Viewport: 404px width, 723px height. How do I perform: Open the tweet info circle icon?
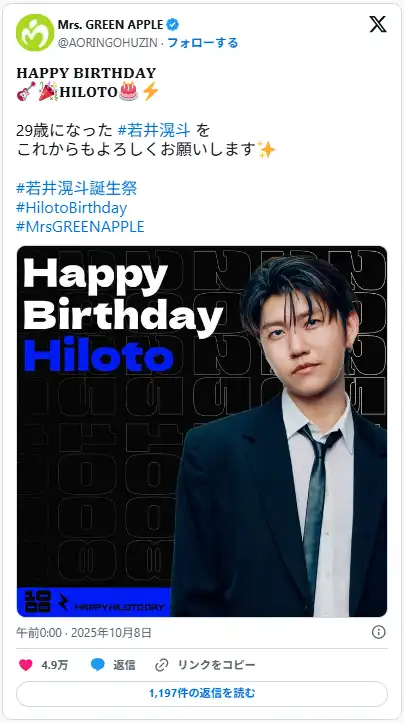tap(379, 632)
